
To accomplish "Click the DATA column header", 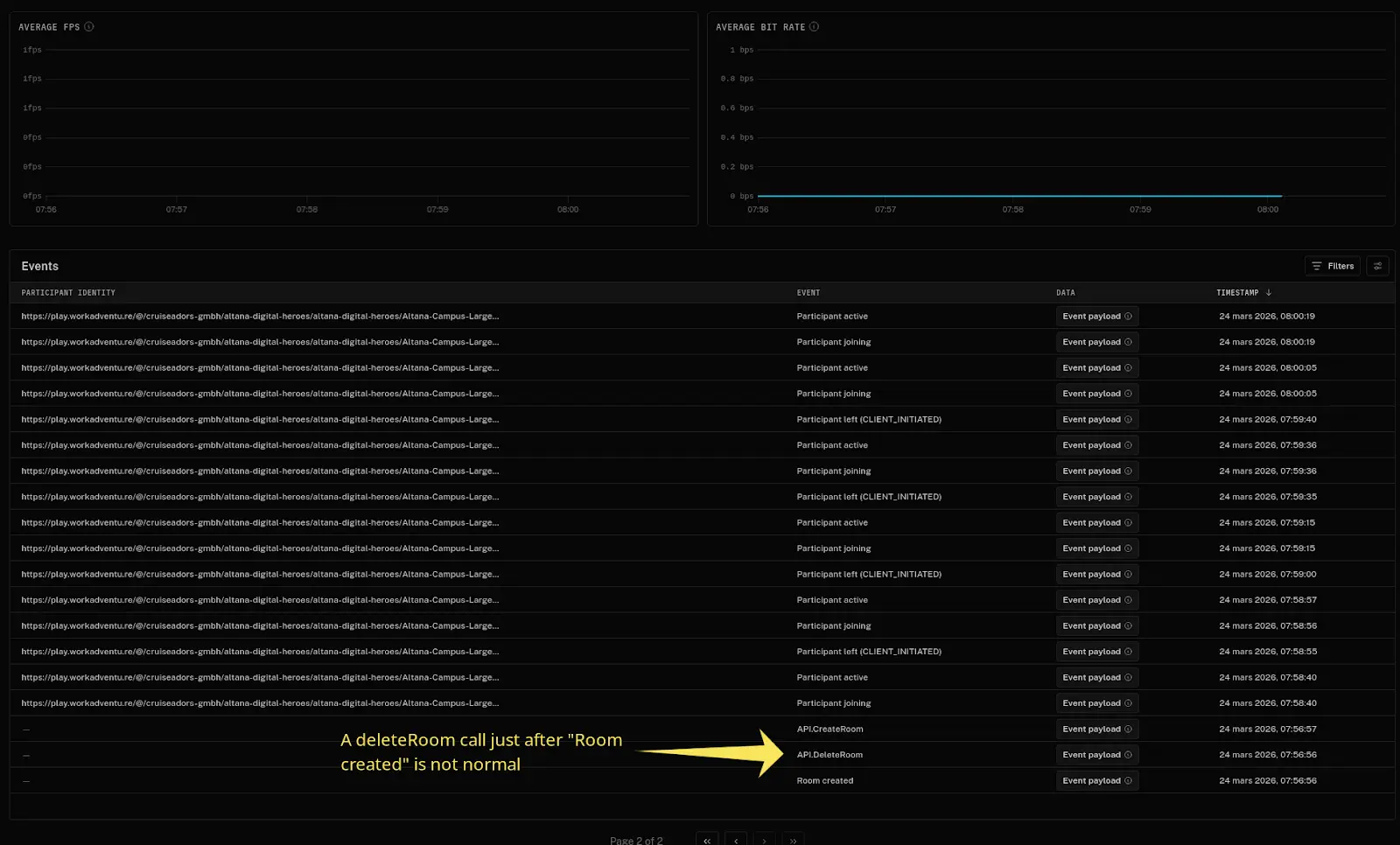I will click(x=1066, y=293).
